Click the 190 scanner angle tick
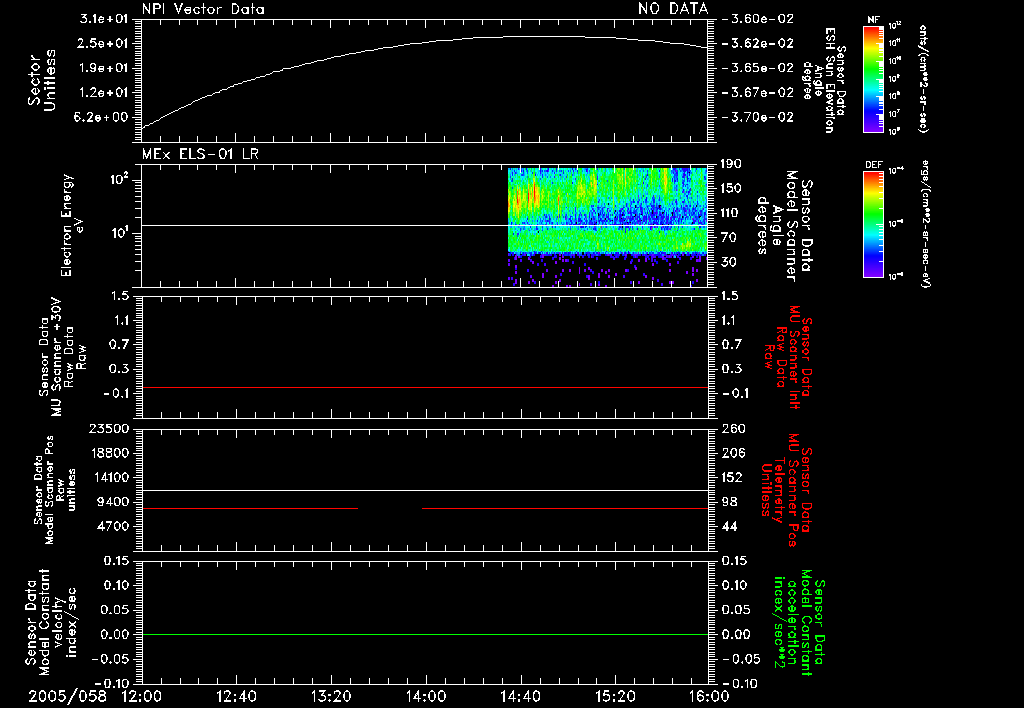1024x708 pixels. tap(731, 164)
